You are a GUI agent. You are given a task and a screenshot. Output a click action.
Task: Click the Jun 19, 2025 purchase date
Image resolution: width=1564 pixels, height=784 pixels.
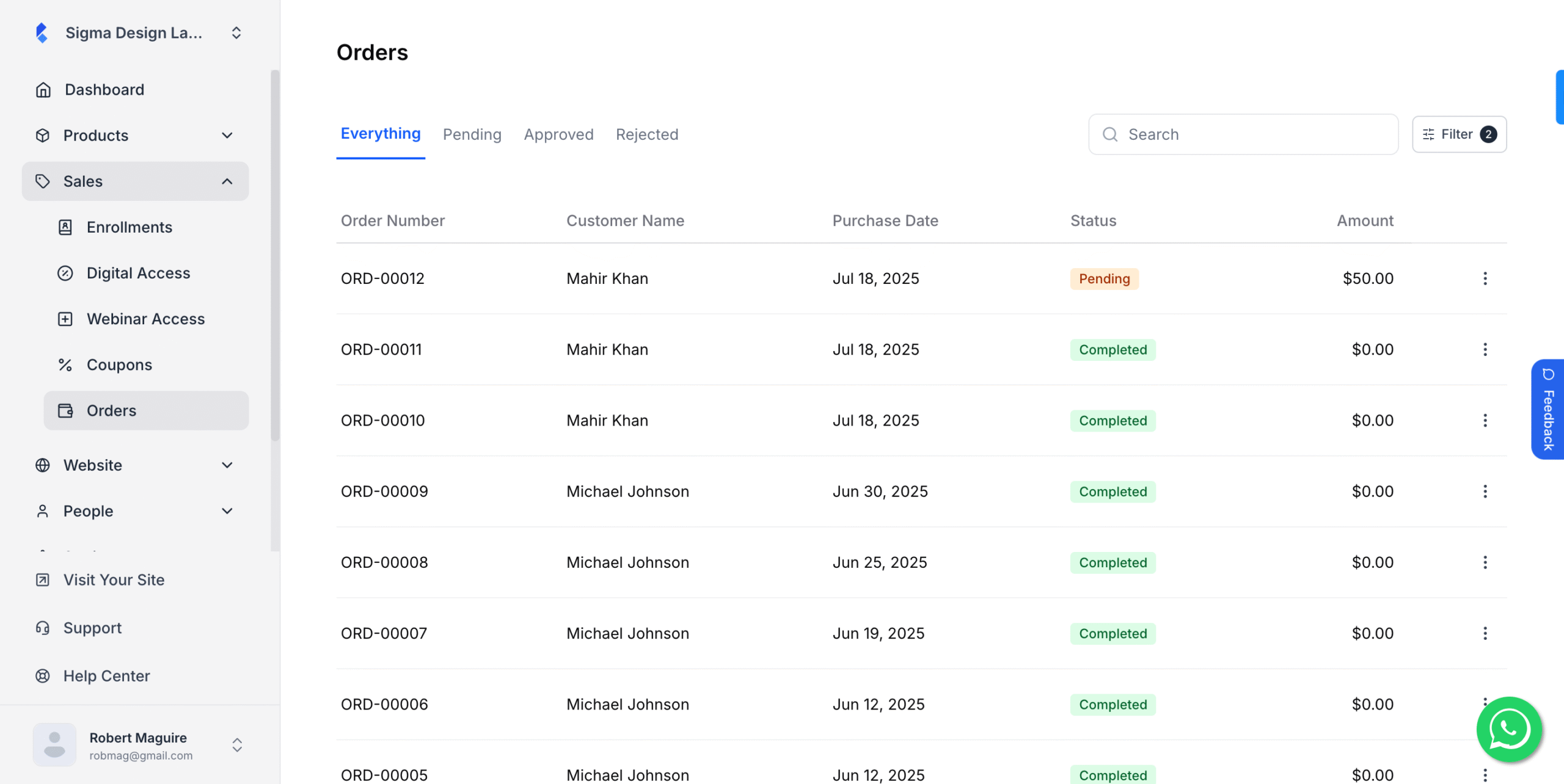pos(879,633)
